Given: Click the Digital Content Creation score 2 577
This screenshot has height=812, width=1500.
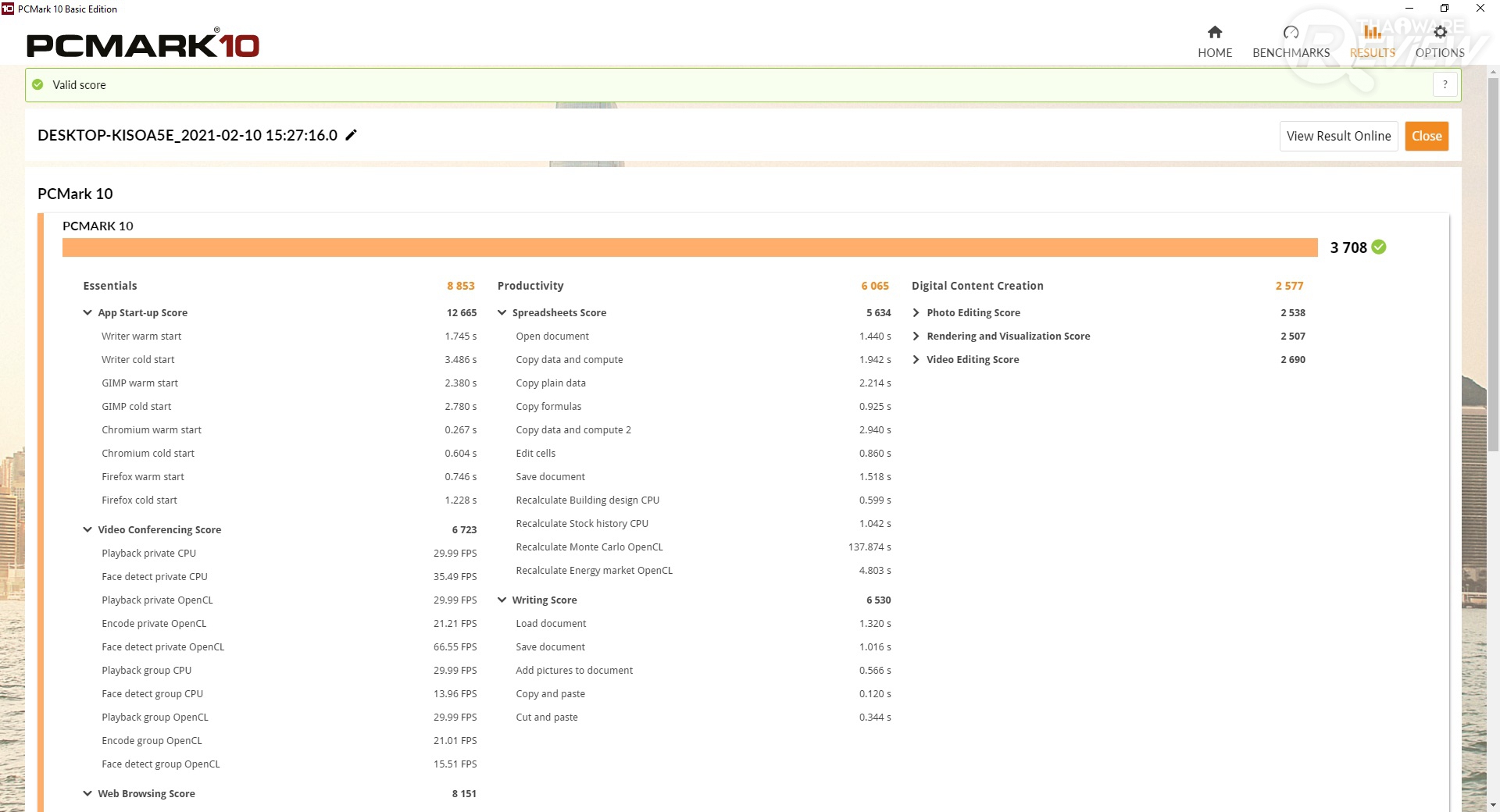Looking at the screenshot, I should 1289,286.
